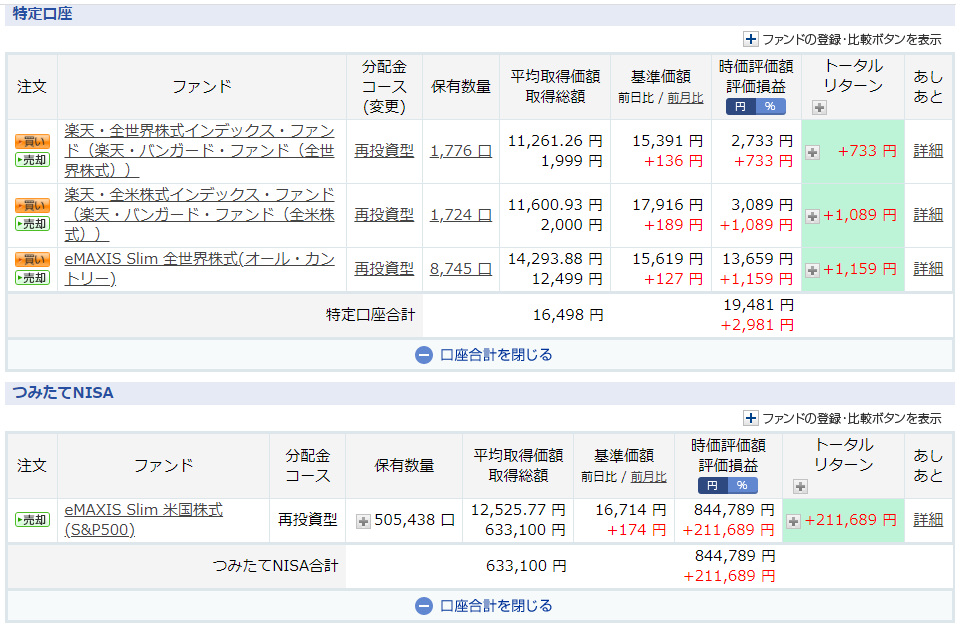Open 詳細 for 楽天・全米株式 fund row
Screen dimensions: 956x630
coord(928,215)
